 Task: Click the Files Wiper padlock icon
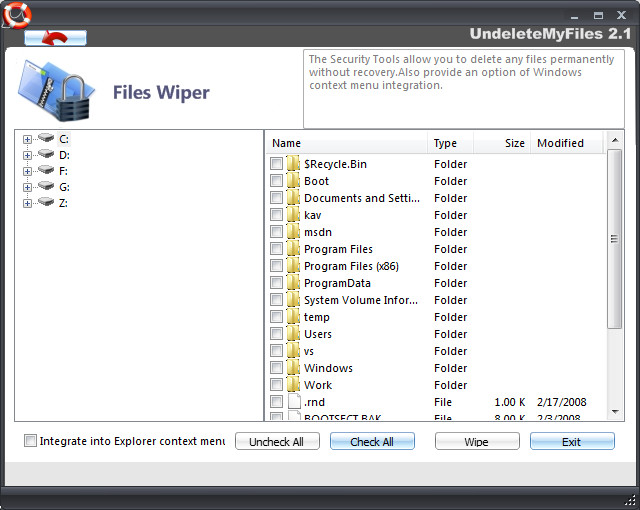tap(56, 91)
